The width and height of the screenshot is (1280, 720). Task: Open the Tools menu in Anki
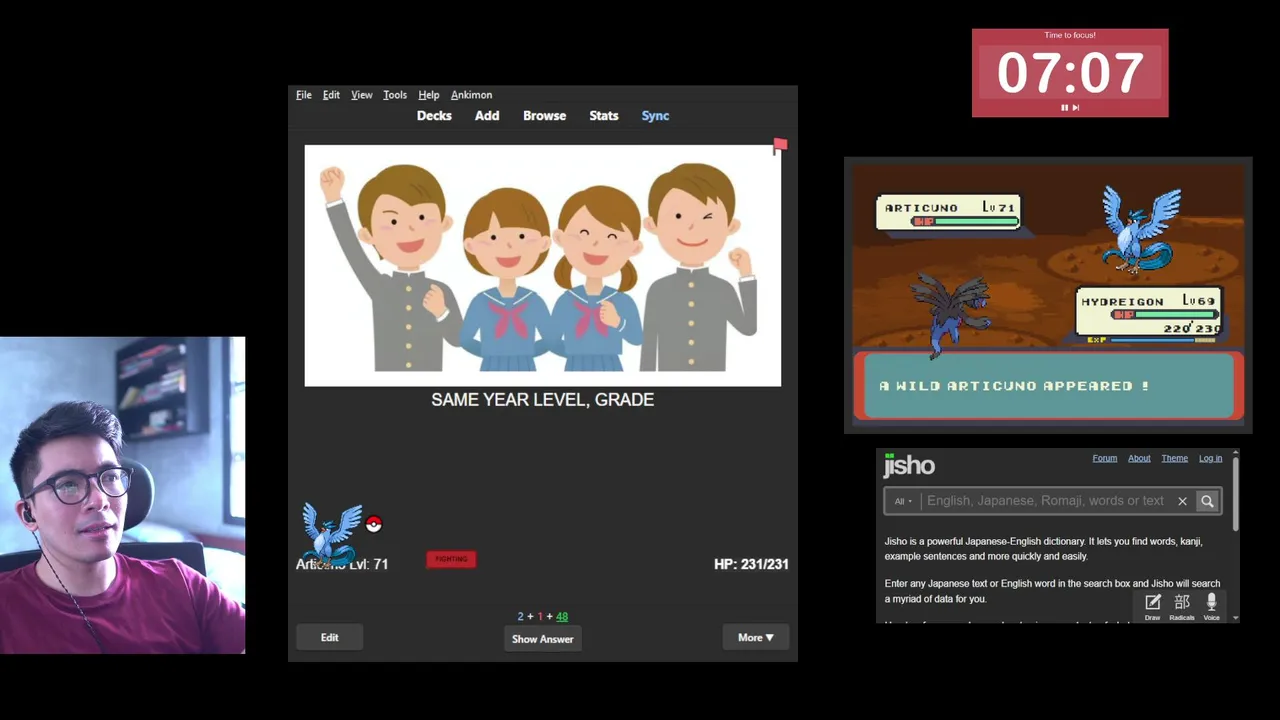point(395,95)
